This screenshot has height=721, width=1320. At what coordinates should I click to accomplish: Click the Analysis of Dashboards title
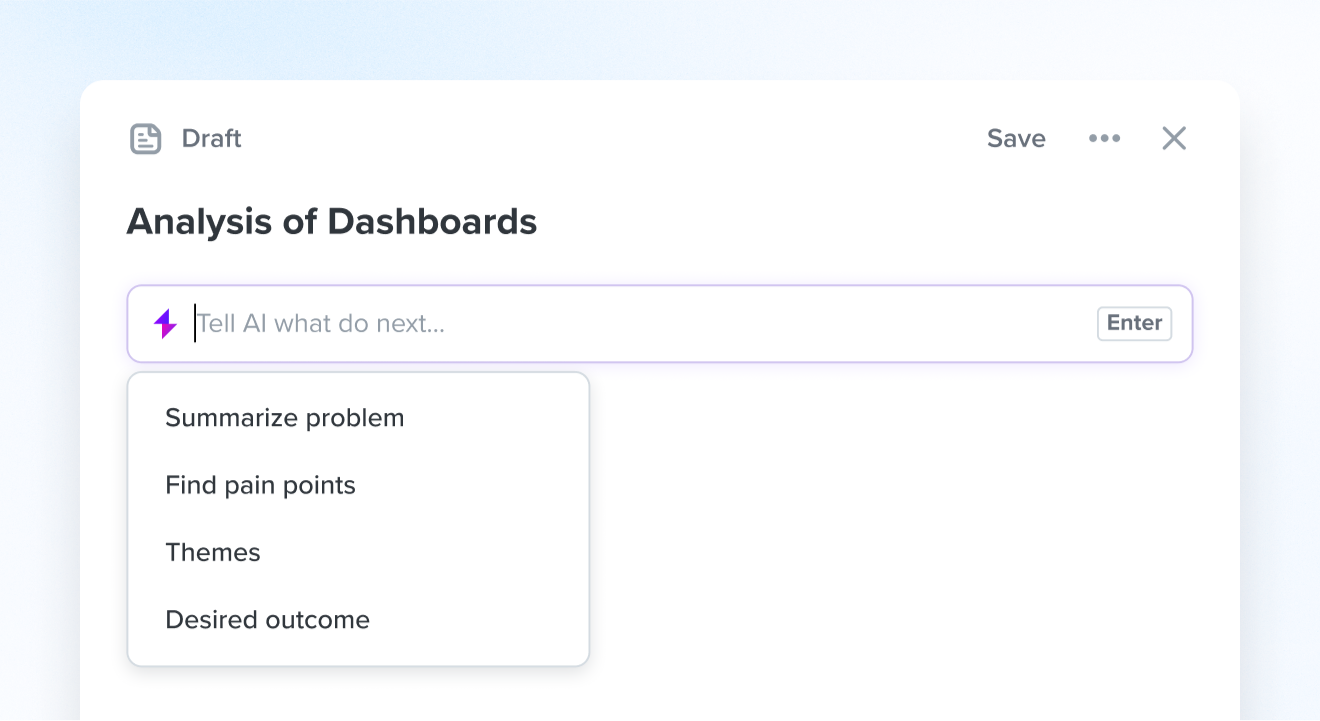pyautogui.click(x=332, y=221)
